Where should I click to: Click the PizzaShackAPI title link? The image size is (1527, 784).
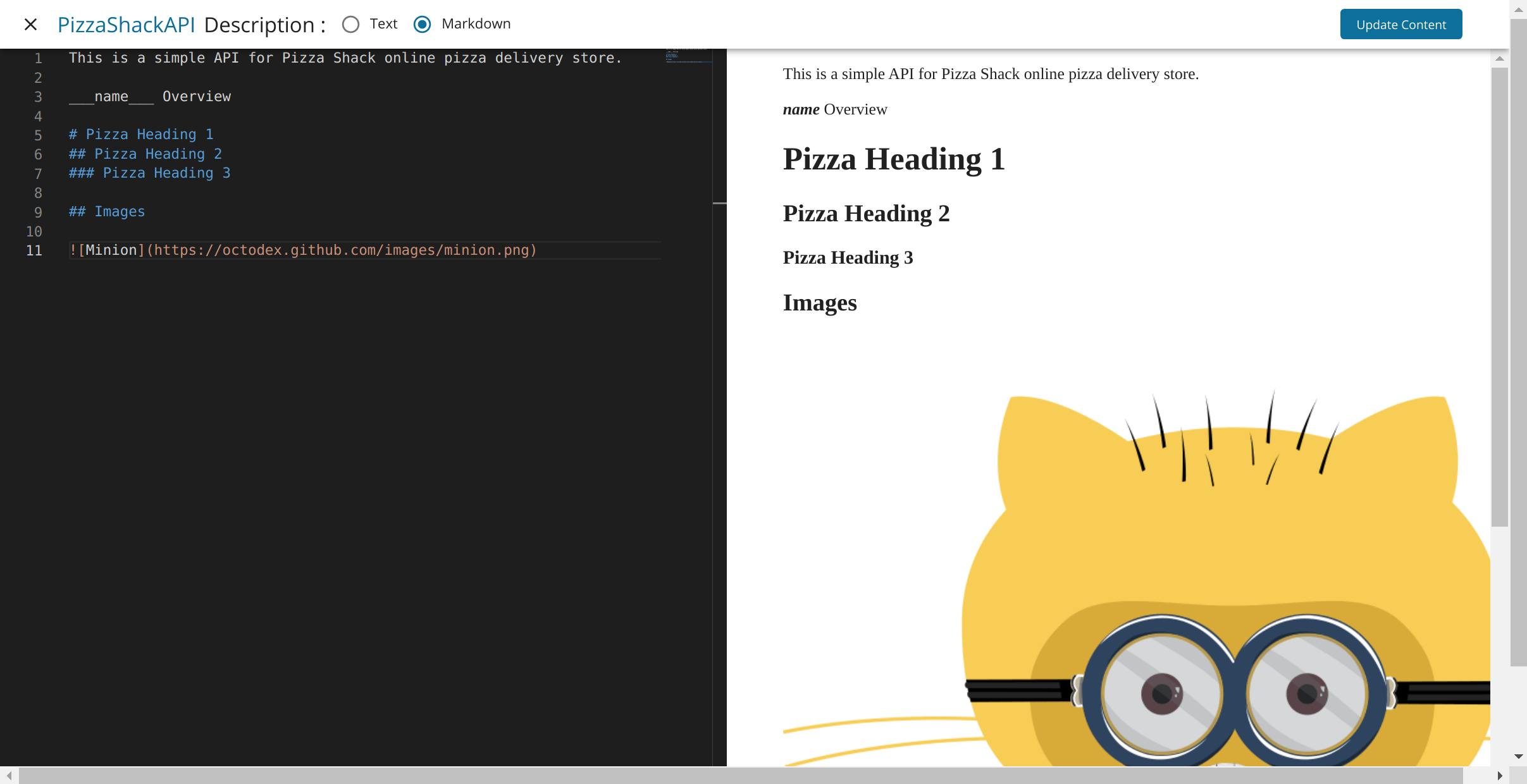click(126, 24)
